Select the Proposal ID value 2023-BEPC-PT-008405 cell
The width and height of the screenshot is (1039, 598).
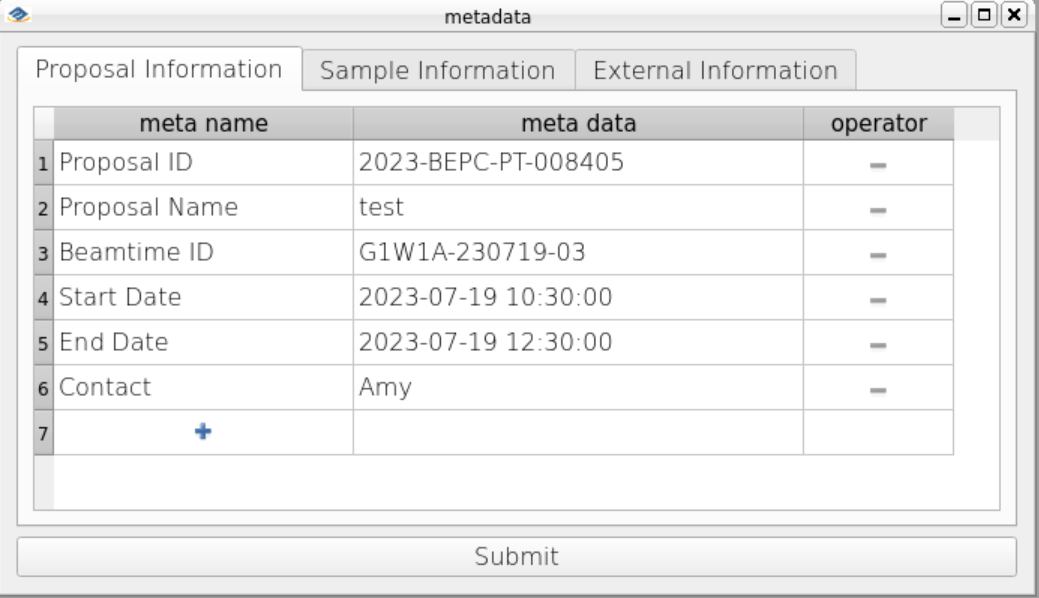[578, 162]
